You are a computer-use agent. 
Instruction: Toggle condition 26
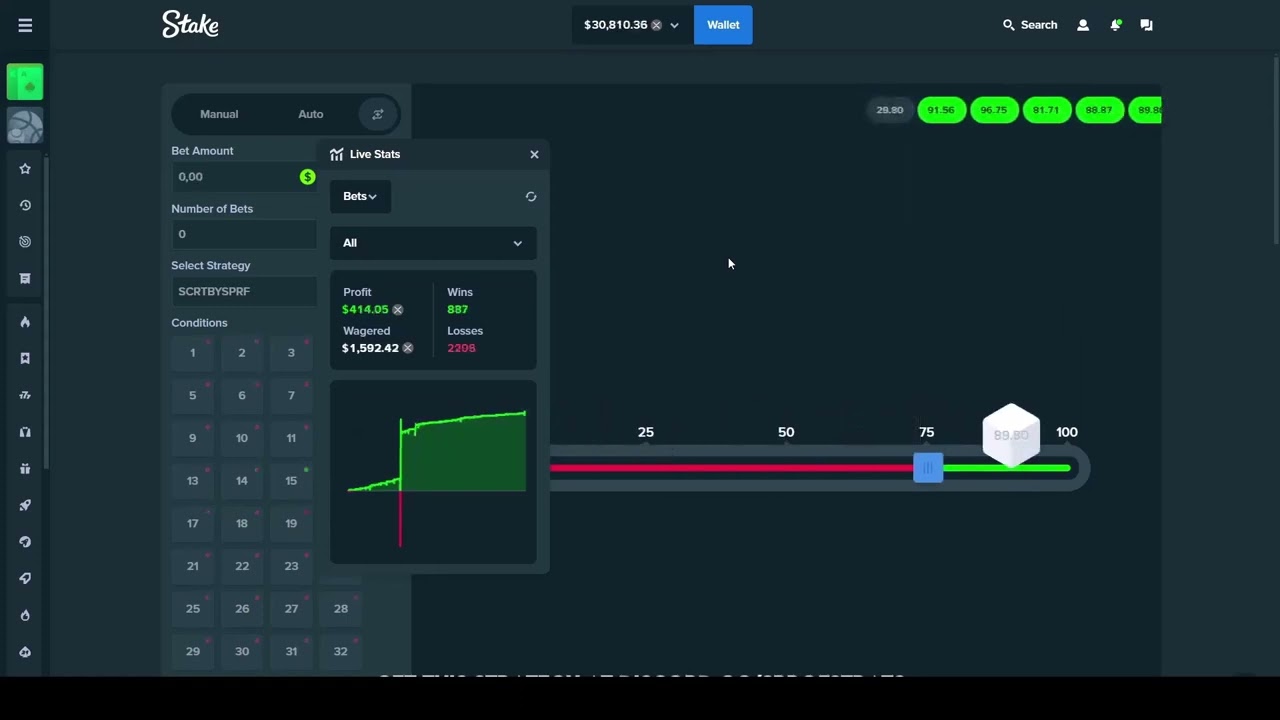pos(242,609)
